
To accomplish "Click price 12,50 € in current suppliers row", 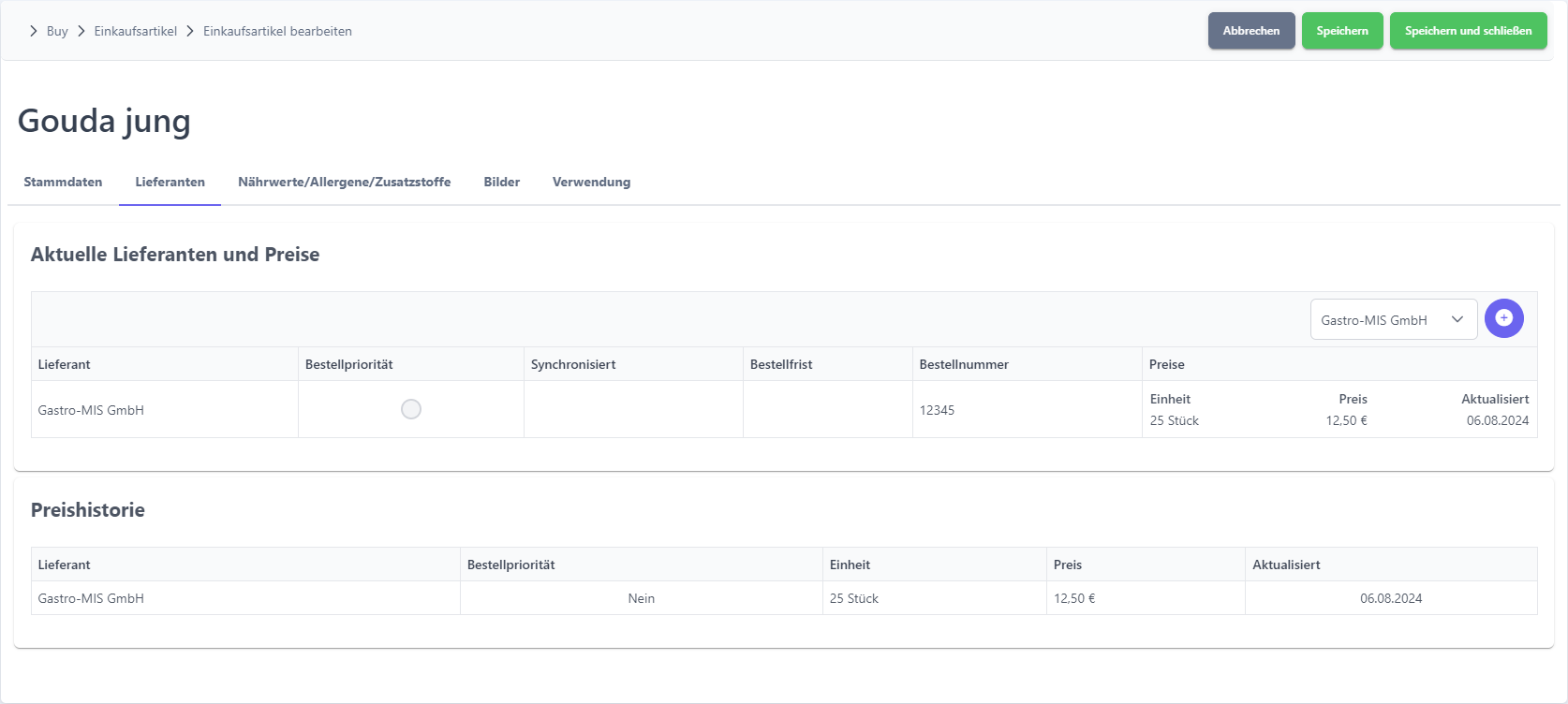I will (1346, 420).
